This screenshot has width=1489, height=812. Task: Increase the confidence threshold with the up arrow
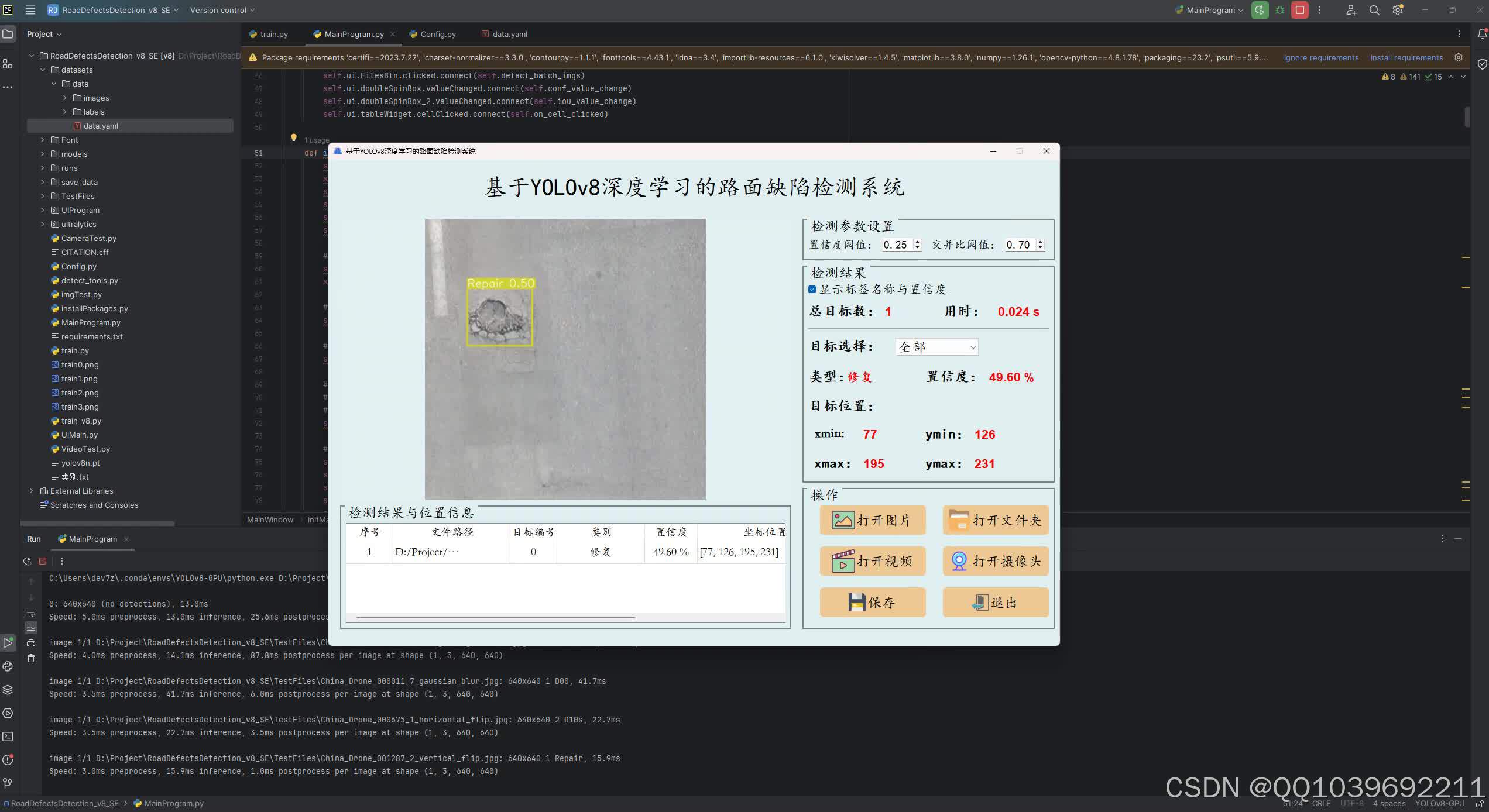click(x=917, y=242)
